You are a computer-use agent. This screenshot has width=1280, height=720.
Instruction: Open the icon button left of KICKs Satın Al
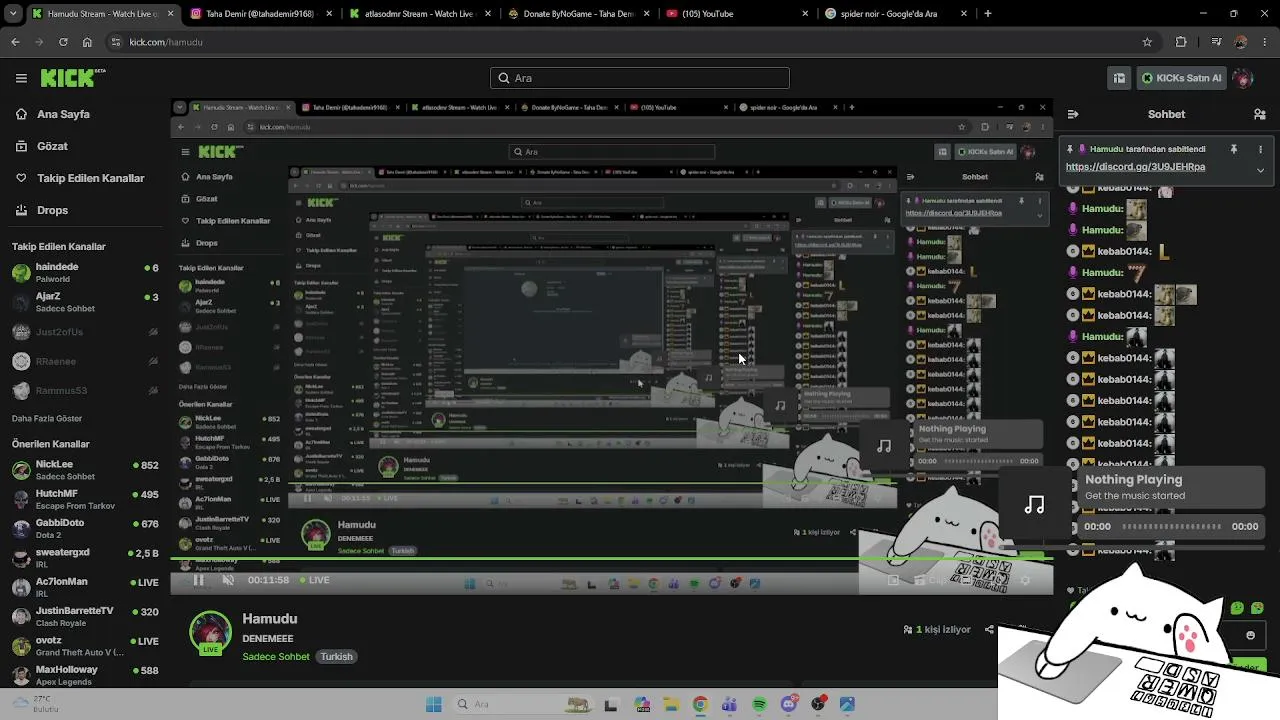(x=1119, y=78)
